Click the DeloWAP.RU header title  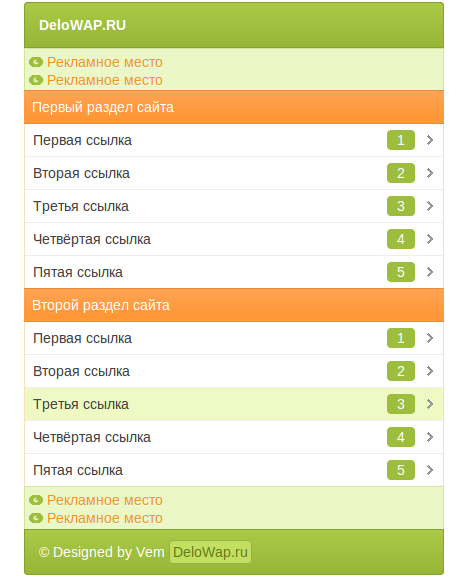click(82, 25)
